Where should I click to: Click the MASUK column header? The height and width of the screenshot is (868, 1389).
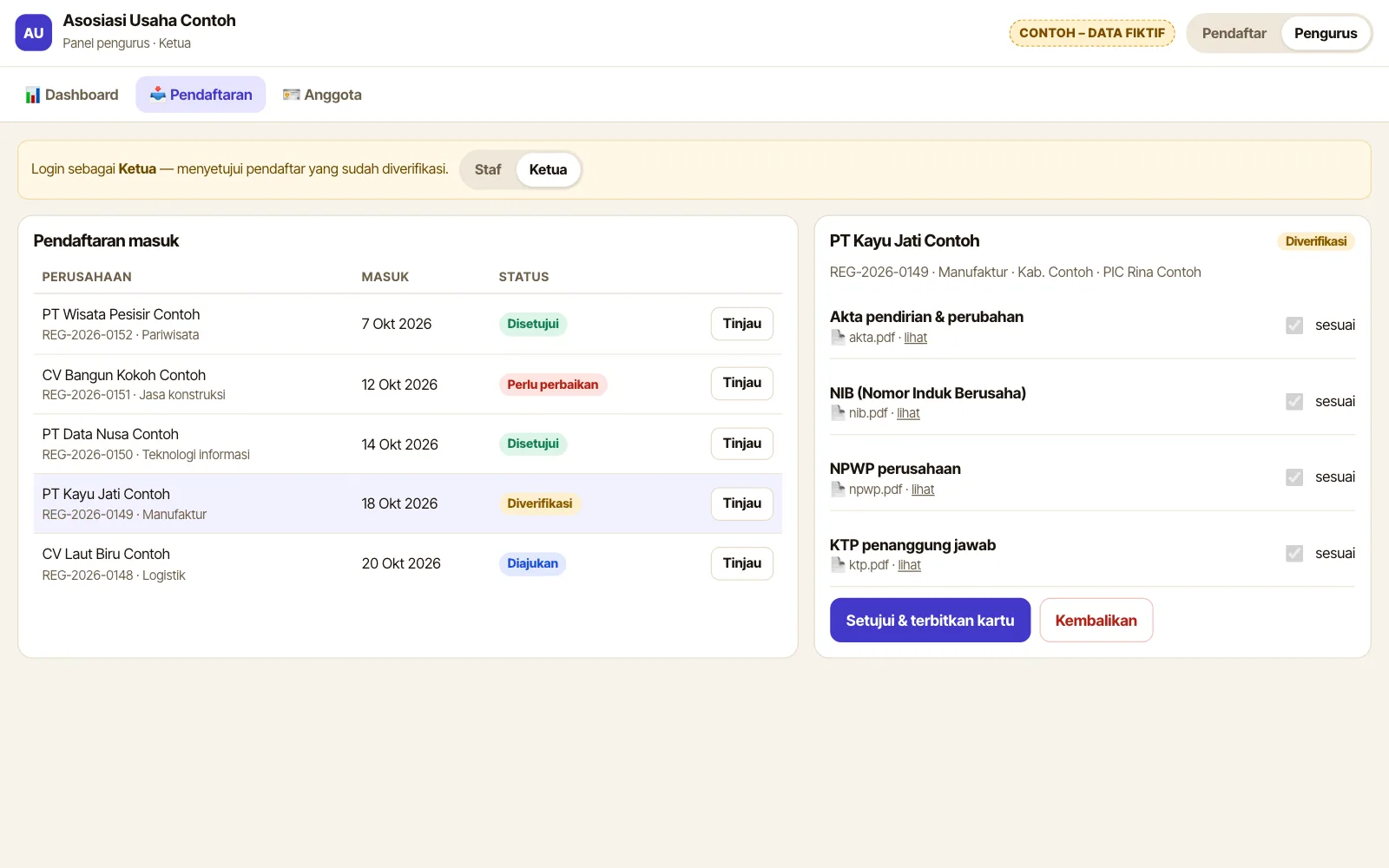(385, 277)
